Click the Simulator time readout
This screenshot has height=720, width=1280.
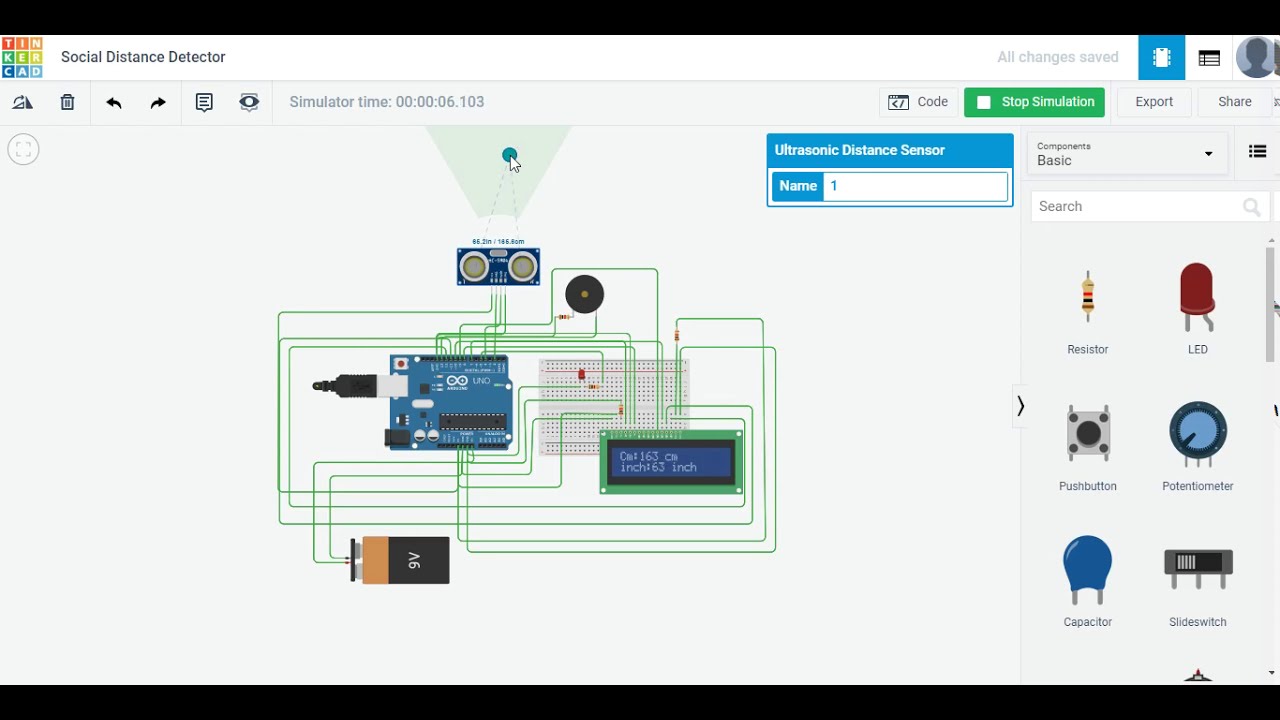pos(387,102)
